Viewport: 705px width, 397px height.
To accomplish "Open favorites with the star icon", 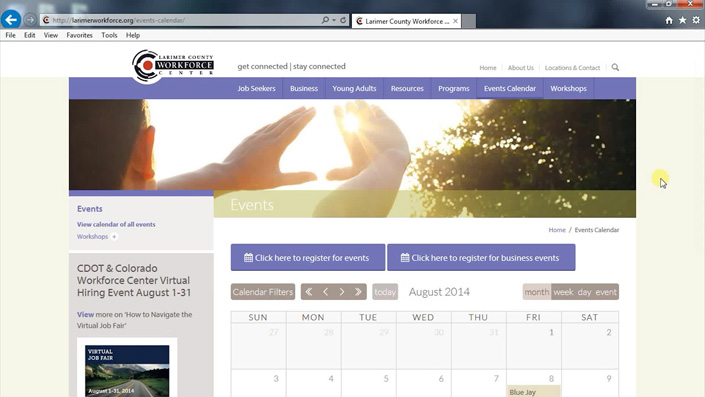I will (x=683, y=20).
